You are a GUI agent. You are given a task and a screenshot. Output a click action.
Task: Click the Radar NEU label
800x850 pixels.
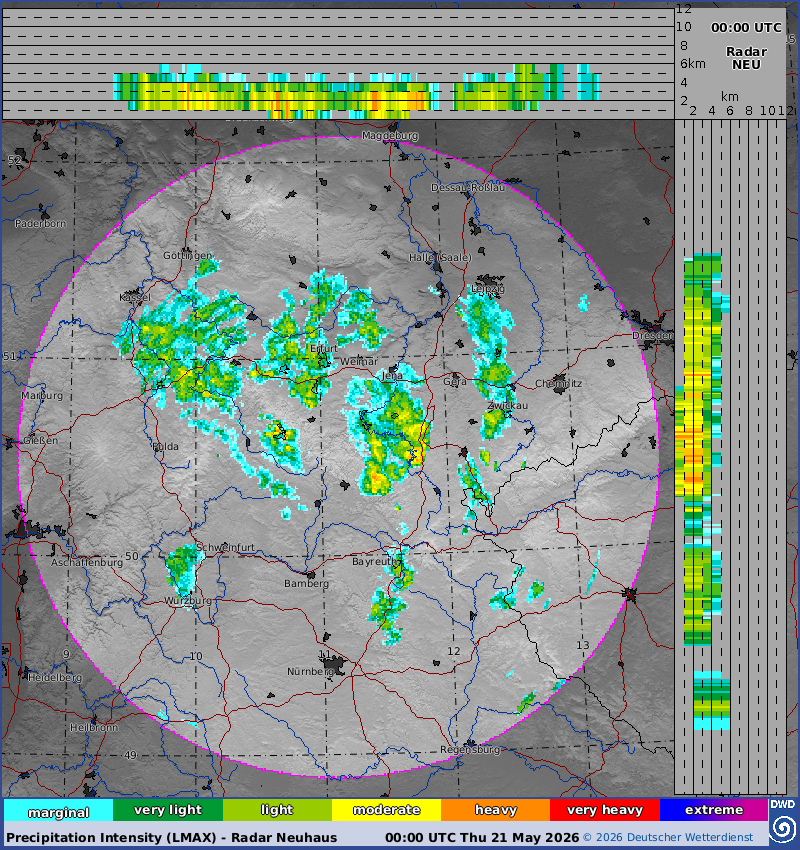click(x=746, y=58)
